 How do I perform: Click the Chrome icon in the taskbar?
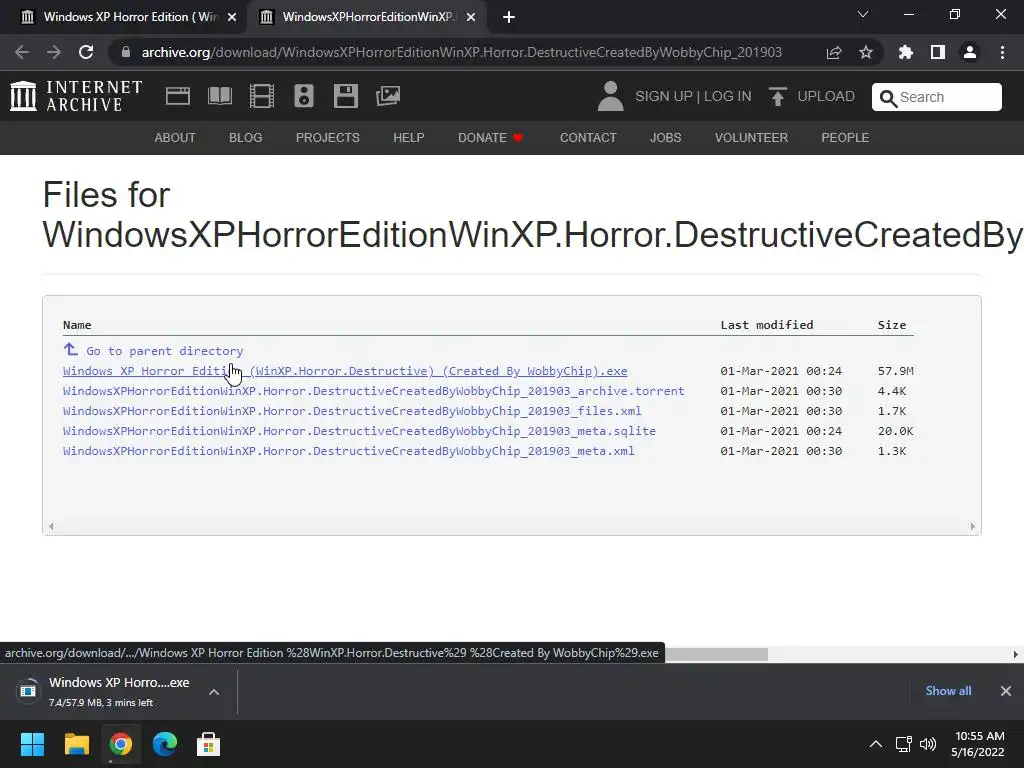(121, 744)
